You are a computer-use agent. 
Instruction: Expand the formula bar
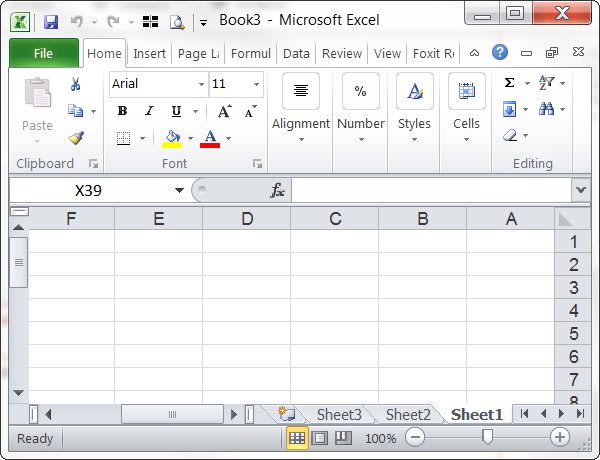(x=581, y=189)
